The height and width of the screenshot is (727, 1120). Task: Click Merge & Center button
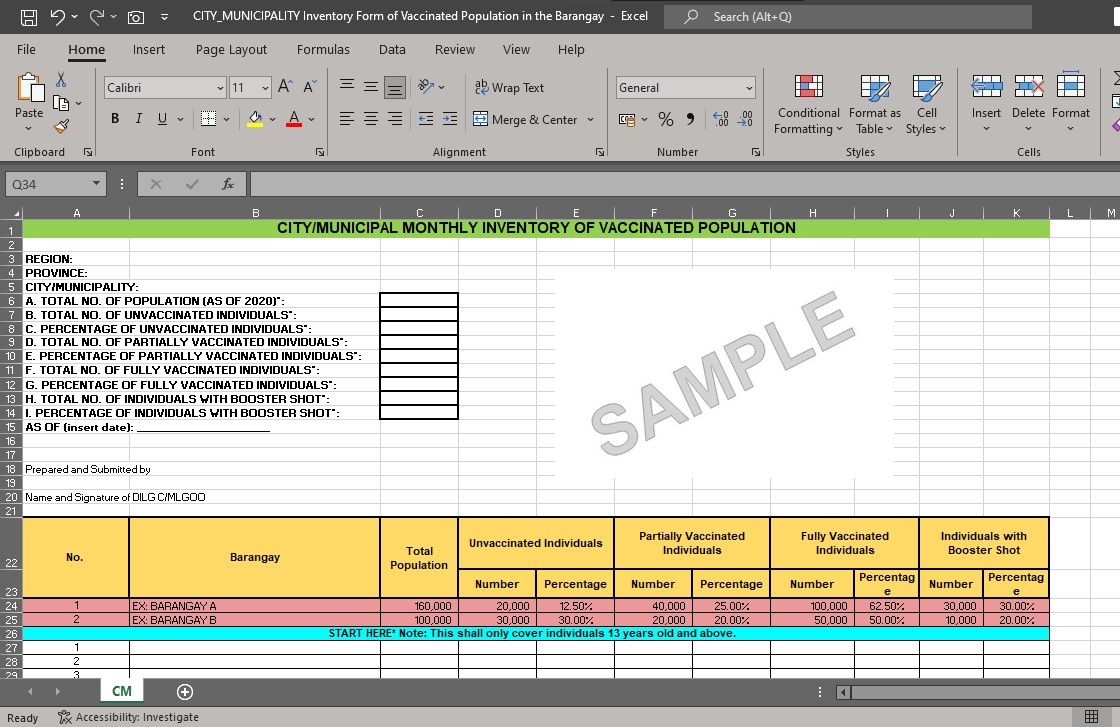point(525,119)
